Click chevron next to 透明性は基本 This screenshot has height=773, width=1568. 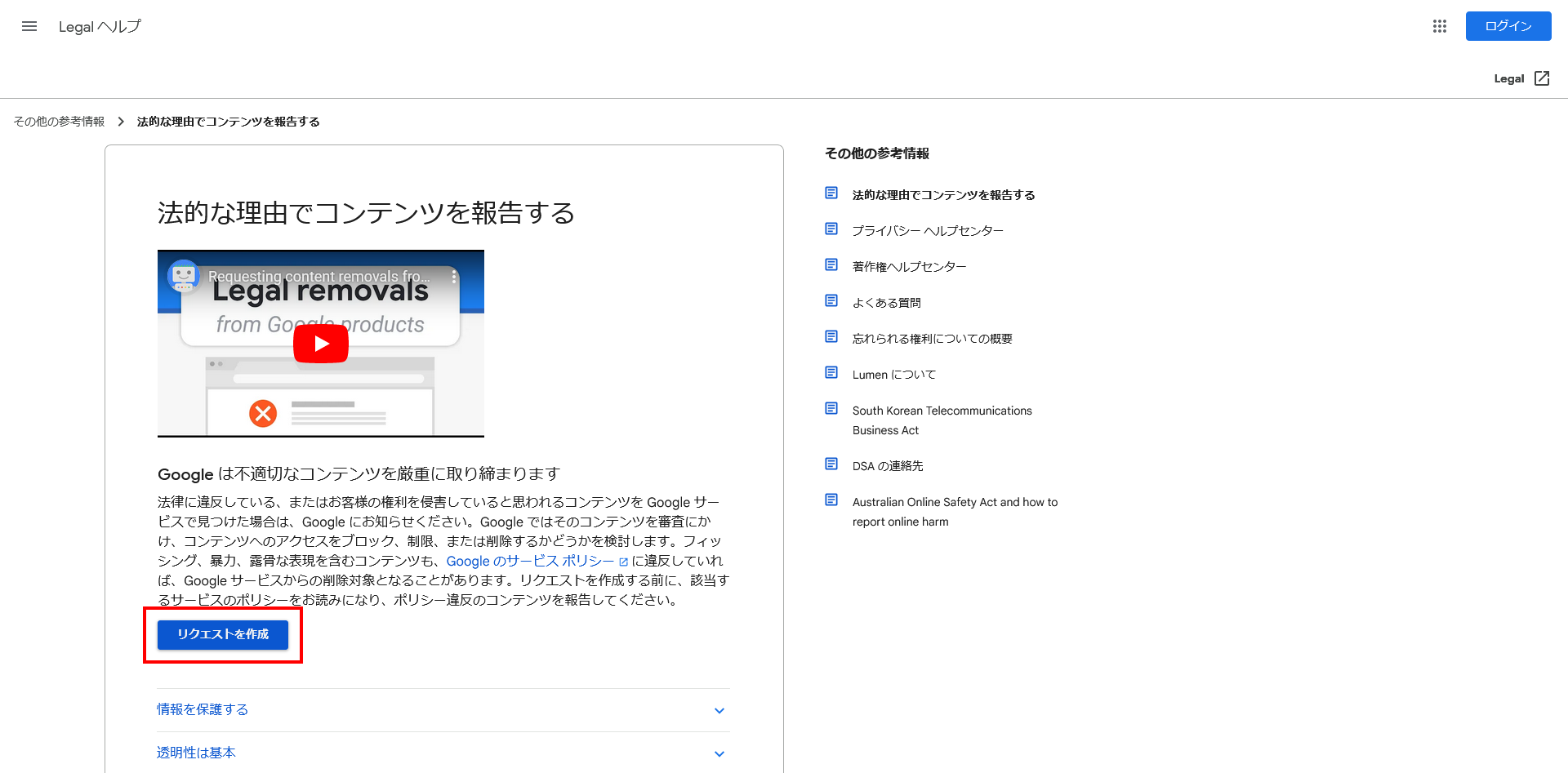coord(719,754)
